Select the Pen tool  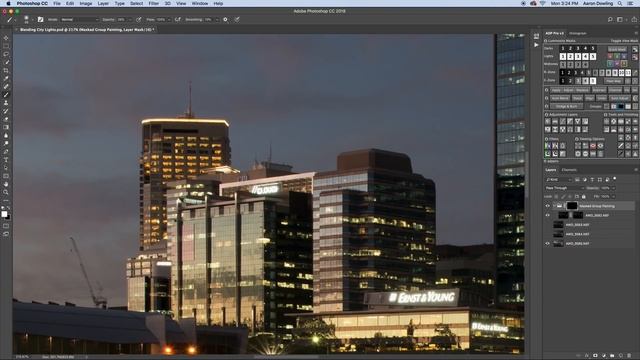pos(6,152)
